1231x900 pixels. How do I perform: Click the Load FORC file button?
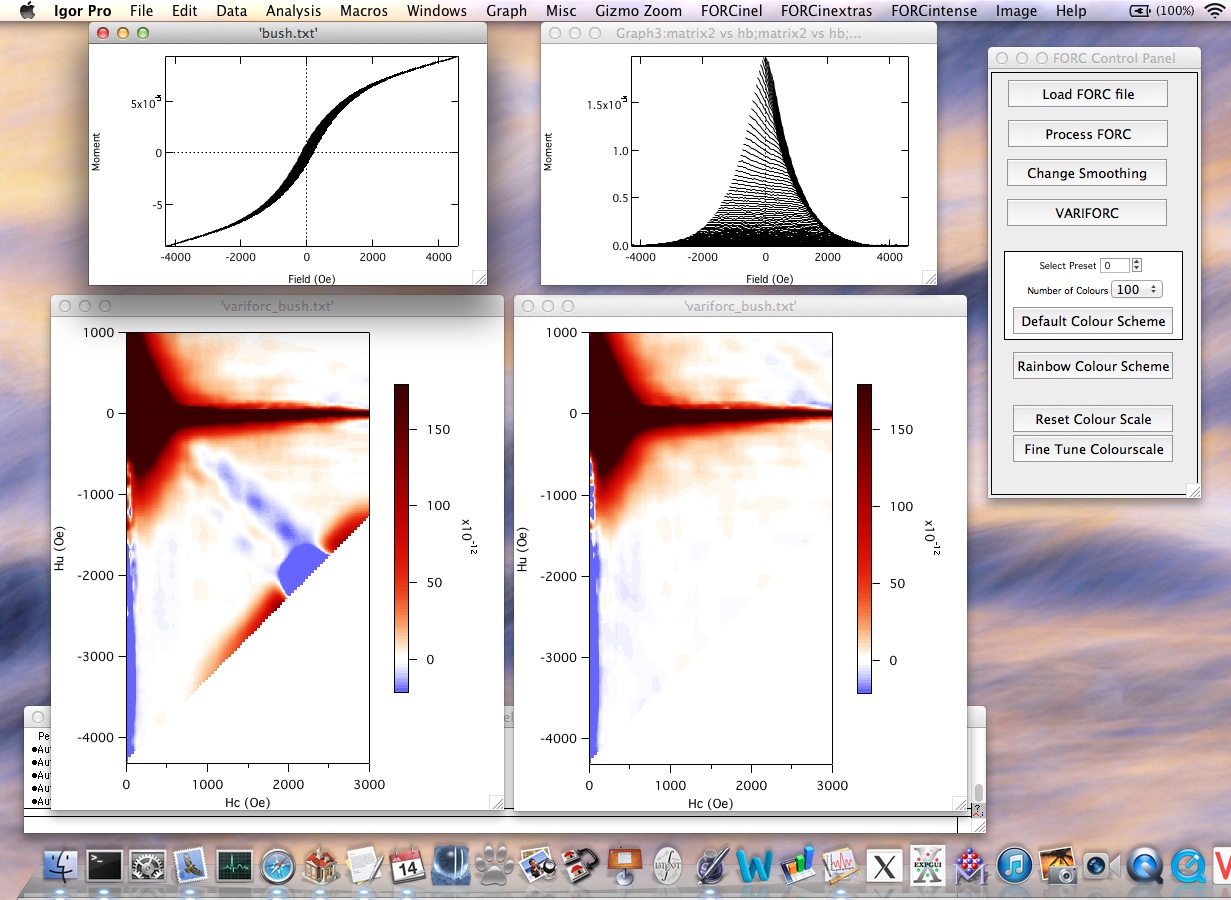1087,94
